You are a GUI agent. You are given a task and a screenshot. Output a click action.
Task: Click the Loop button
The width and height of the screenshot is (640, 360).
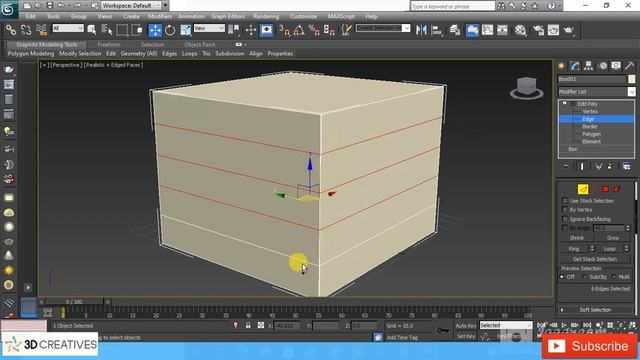609,249
